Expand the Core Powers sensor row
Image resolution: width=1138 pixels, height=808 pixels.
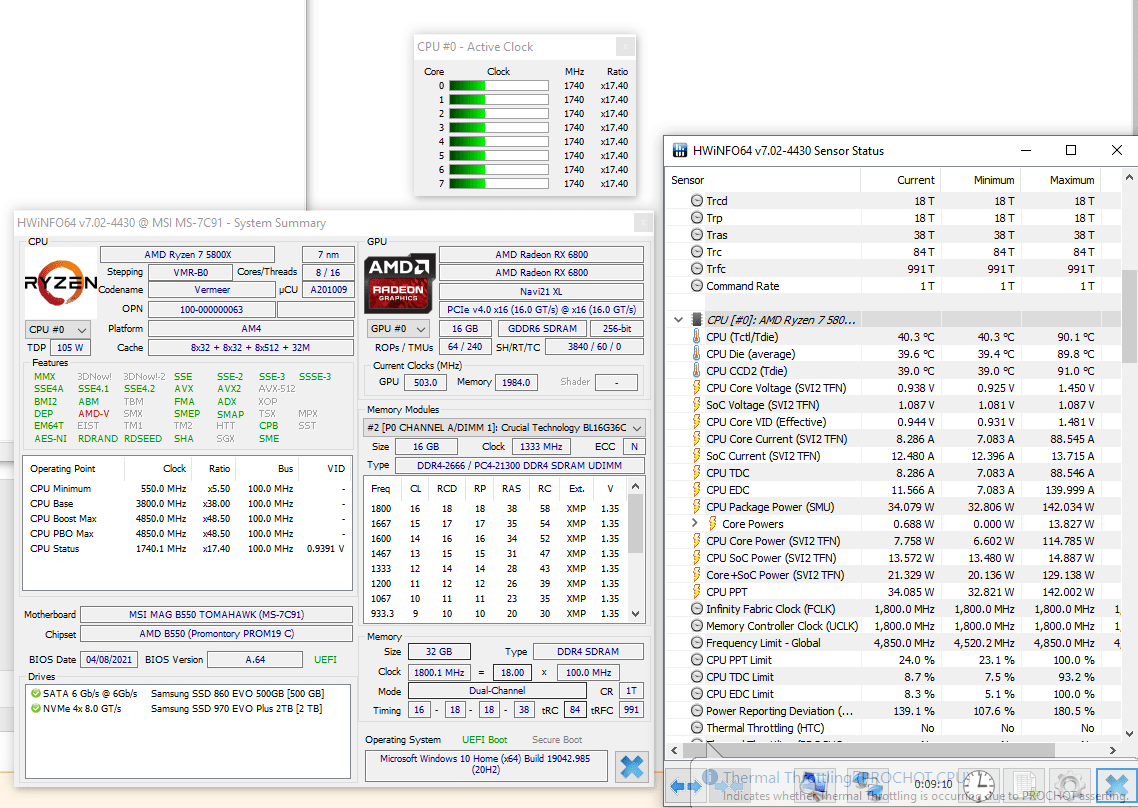coord(695,523)
